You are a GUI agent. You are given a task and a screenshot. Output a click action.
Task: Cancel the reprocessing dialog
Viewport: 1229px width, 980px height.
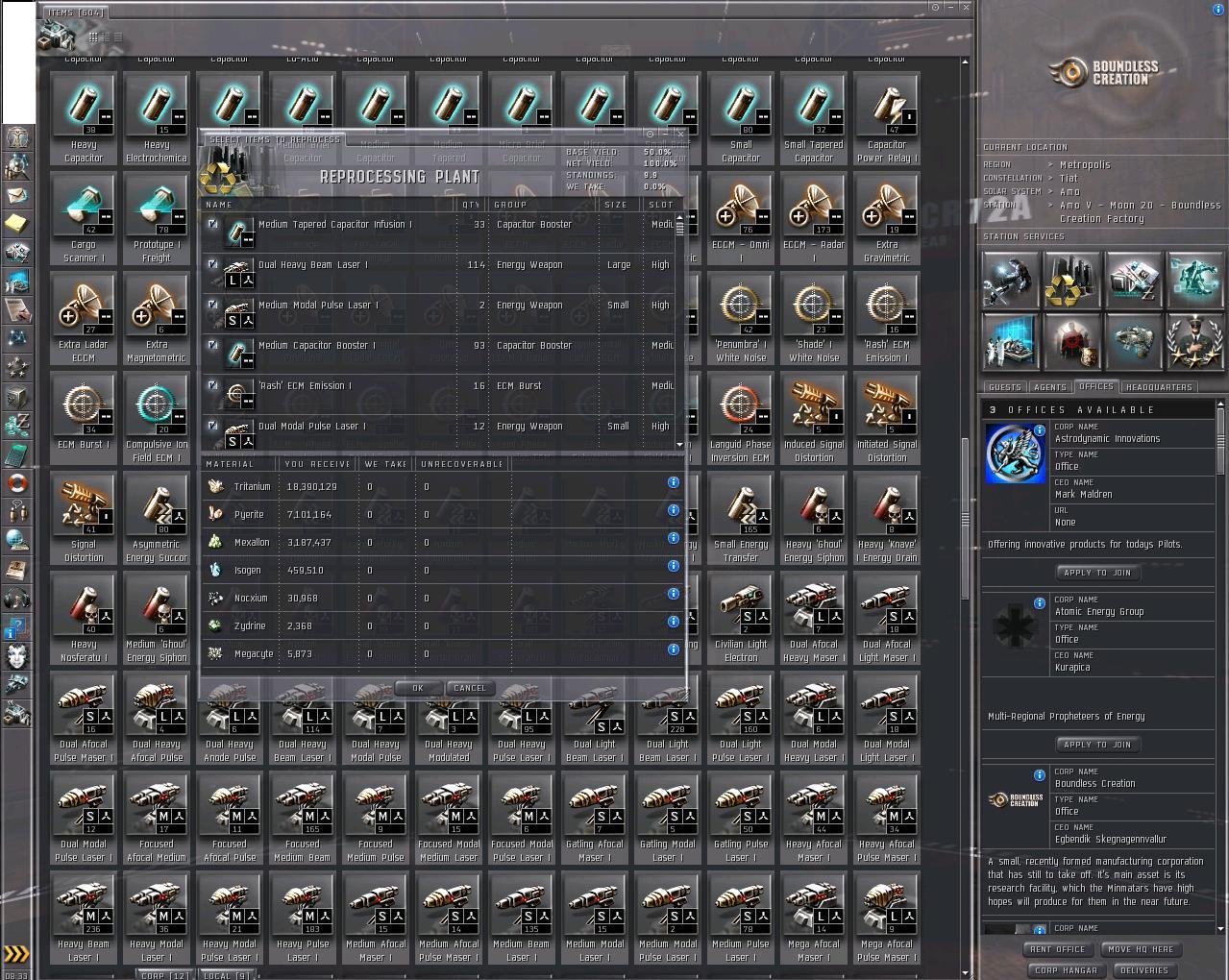470,688
